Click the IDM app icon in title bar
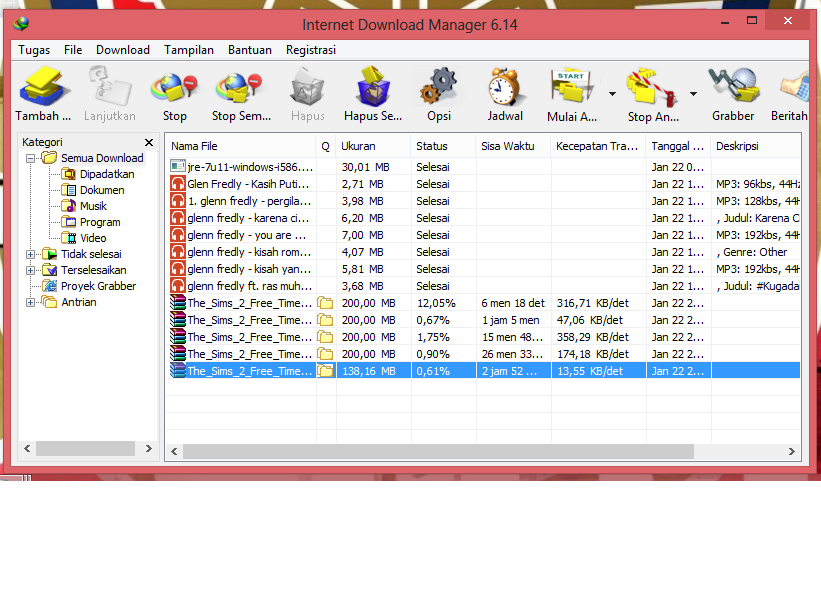This screenshot has width=821, height=614. 21,24
